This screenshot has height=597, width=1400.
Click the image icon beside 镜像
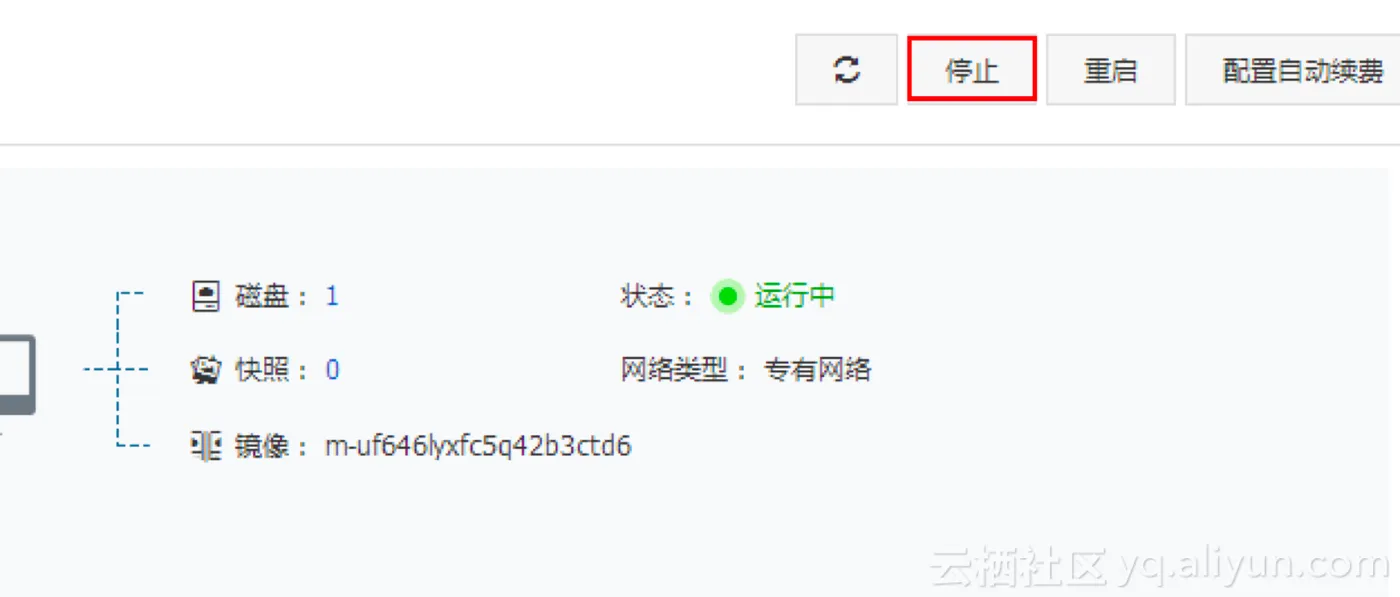pos(205,445)
